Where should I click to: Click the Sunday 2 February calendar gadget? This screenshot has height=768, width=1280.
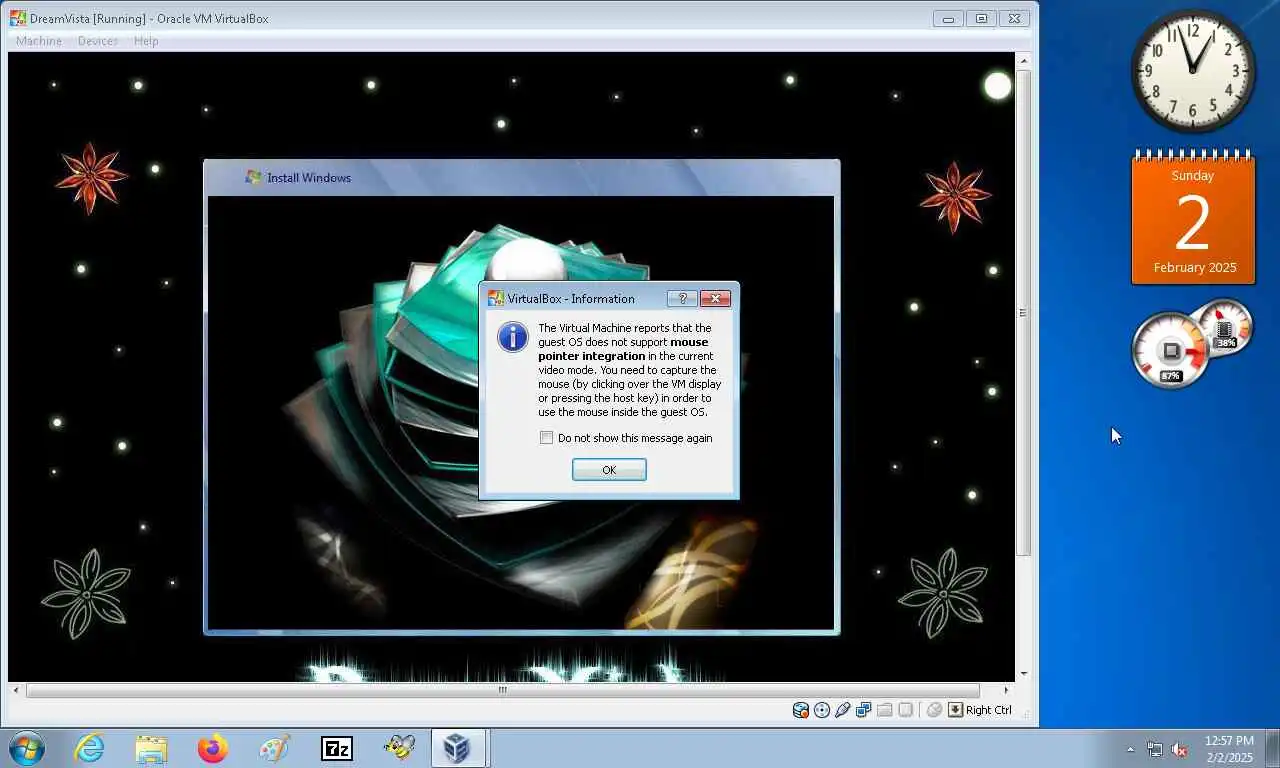[x=1193, y=217]
